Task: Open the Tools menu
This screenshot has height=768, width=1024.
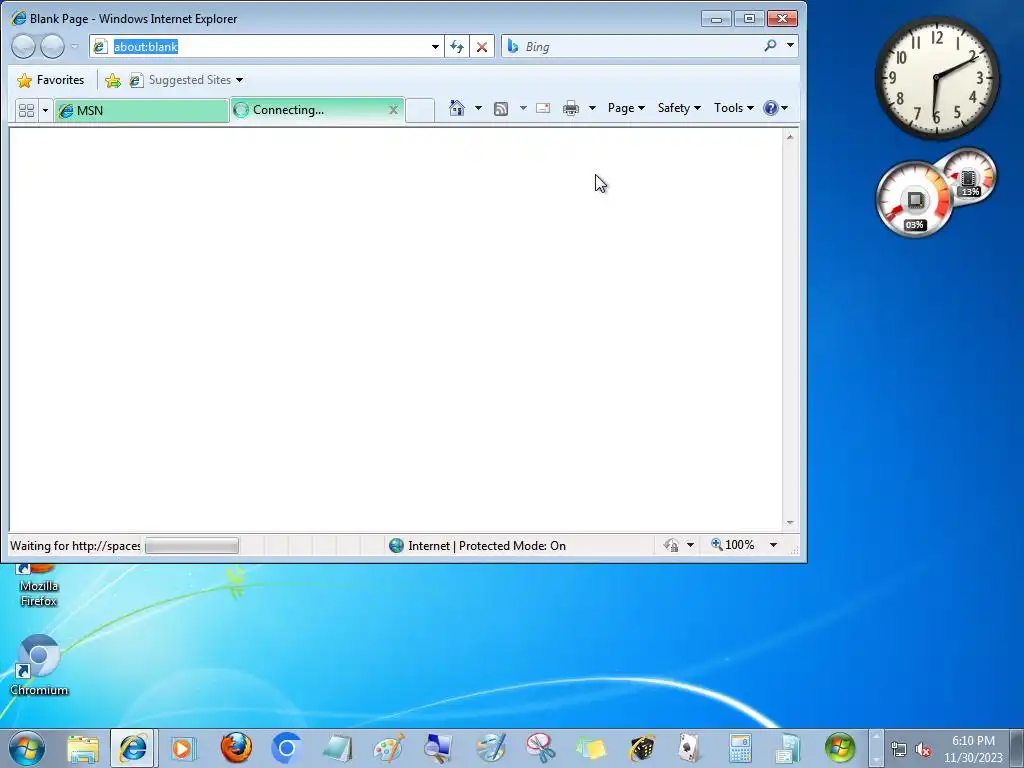Action: pos(733,108)
